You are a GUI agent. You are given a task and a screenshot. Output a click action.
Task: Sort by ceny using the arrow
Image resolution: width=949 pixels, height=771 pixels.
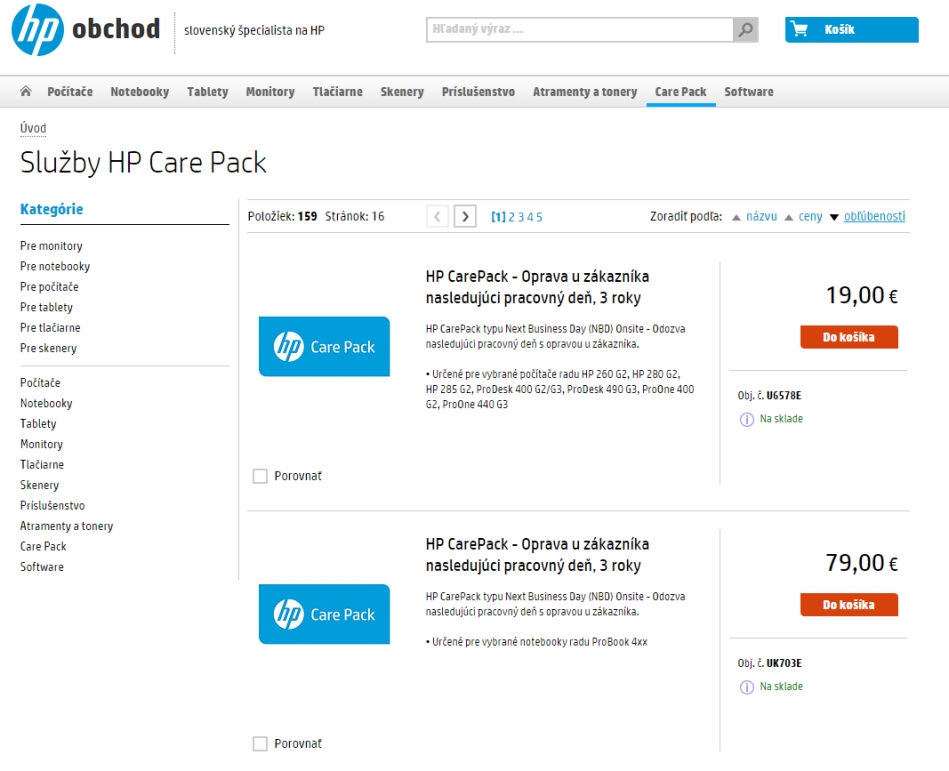click(x=789, y=217)
